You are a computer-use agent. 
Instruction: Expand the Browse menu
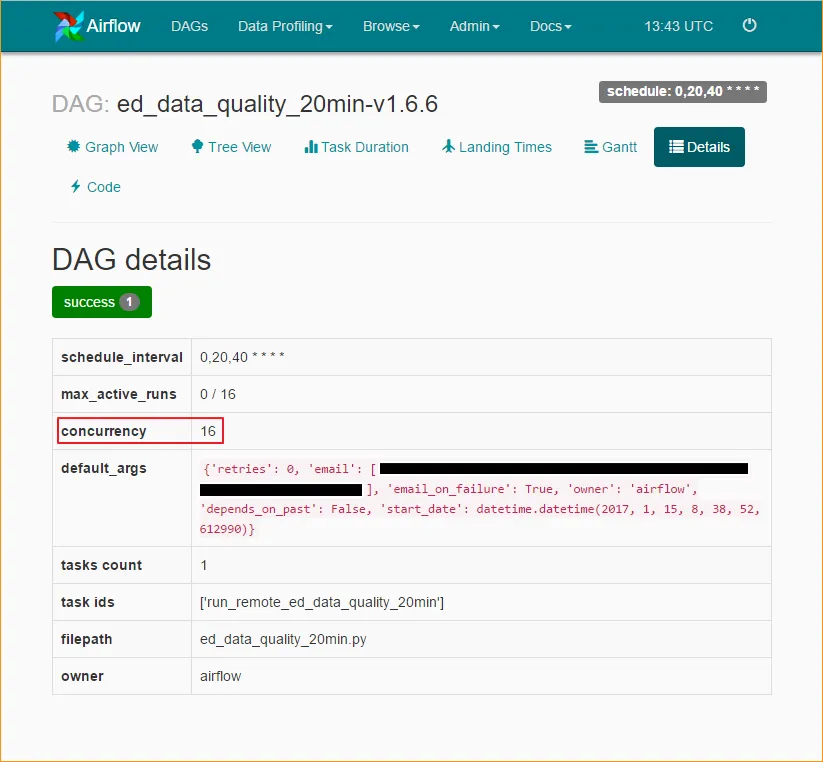[x=391, y=26]
